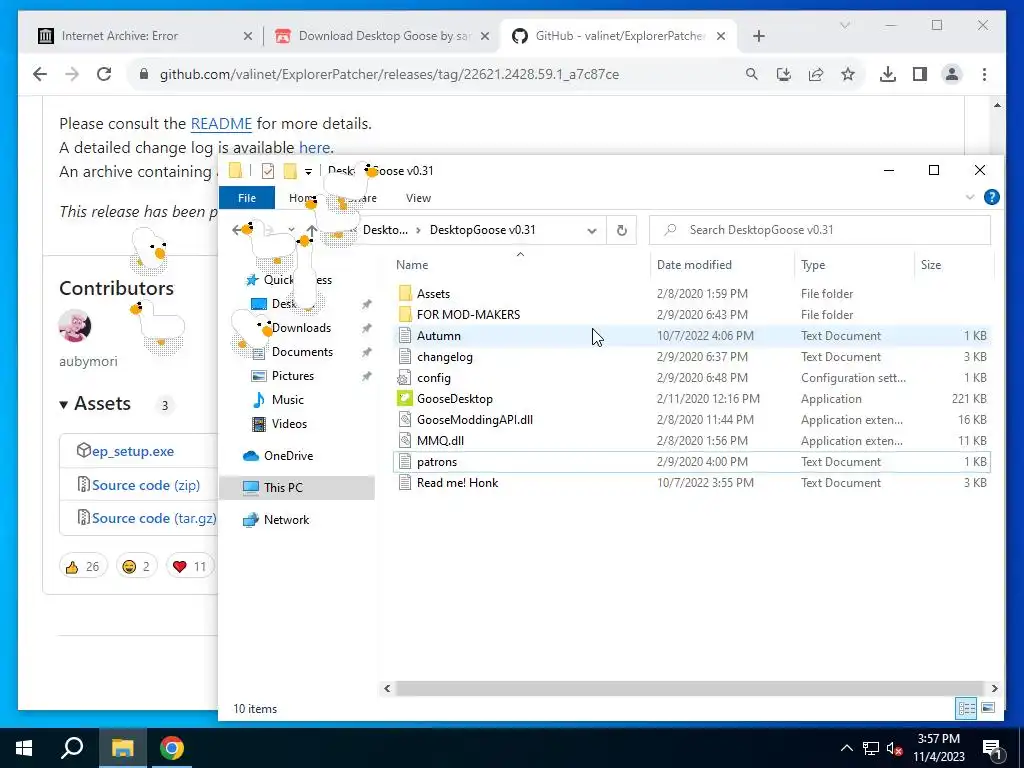Open taskbar search magnifier
This screenshot has width=1024, height=768.
click(72, 748)
